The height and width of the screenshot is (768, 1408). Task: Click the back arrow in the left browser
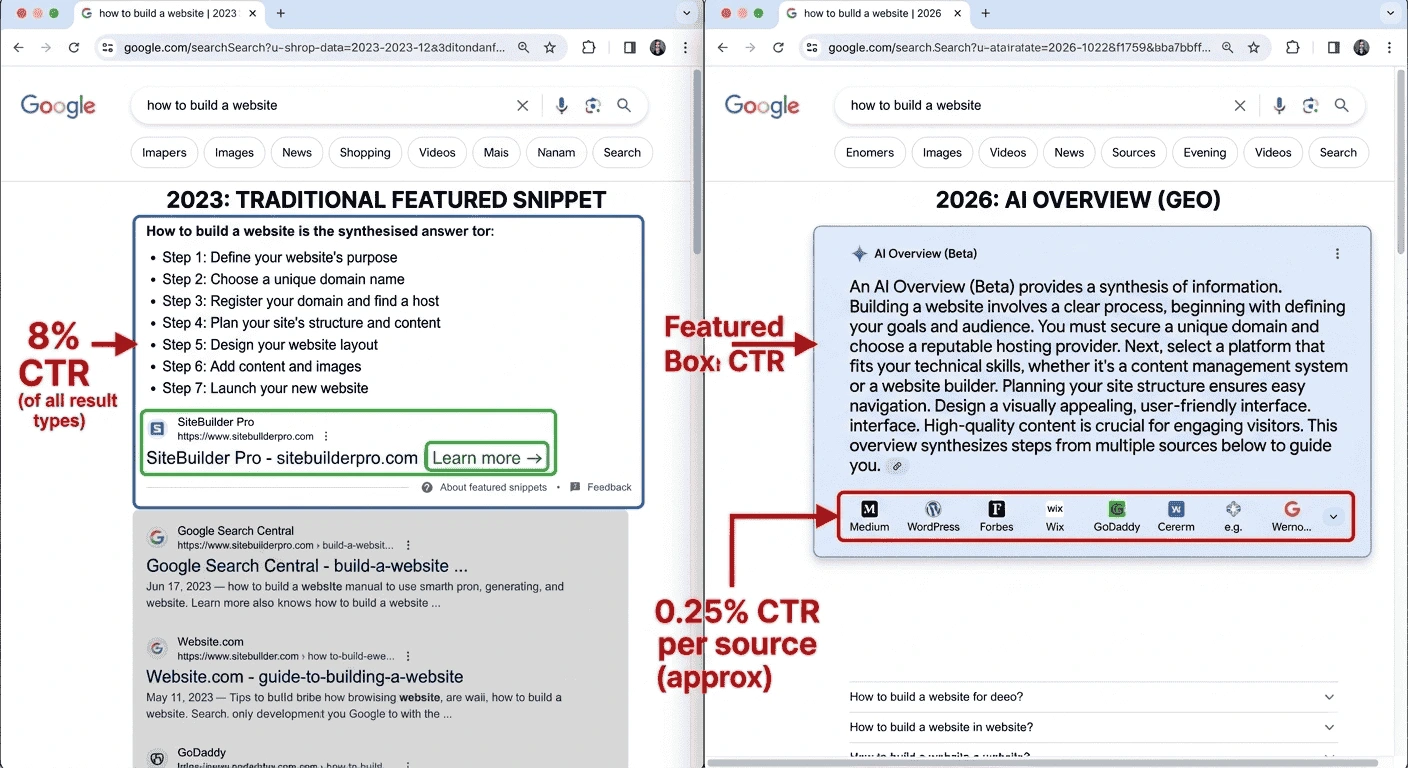pos(18,47)
